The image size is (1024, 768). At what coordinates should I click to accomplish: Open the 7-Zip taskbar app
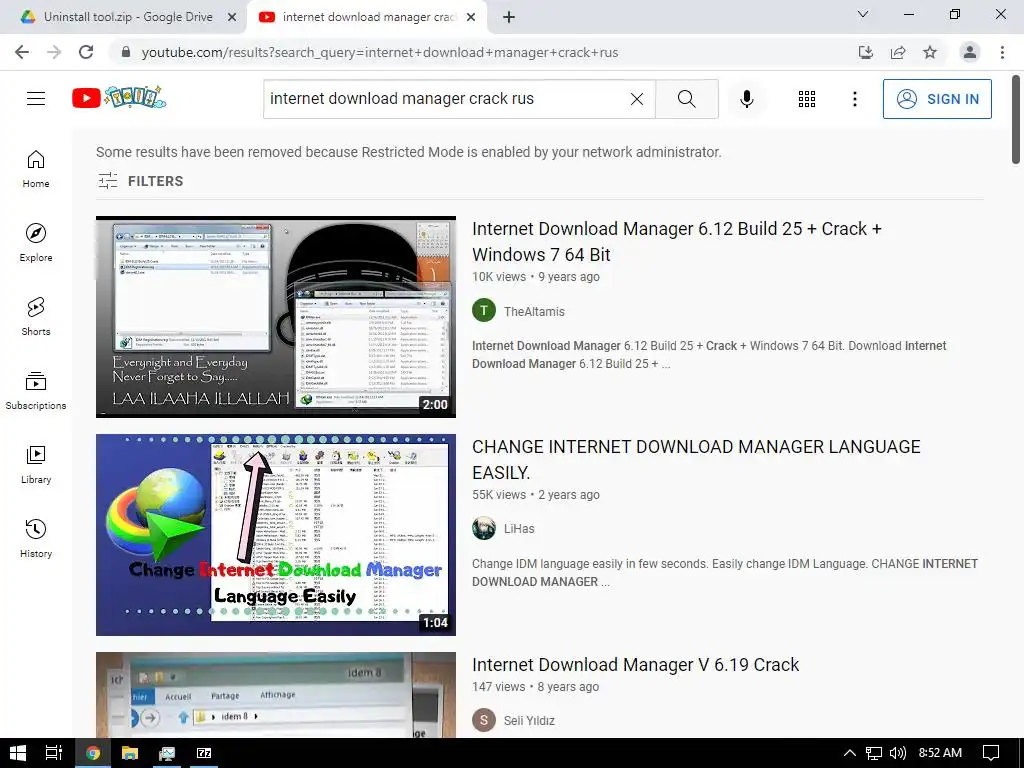pos(204,753)
